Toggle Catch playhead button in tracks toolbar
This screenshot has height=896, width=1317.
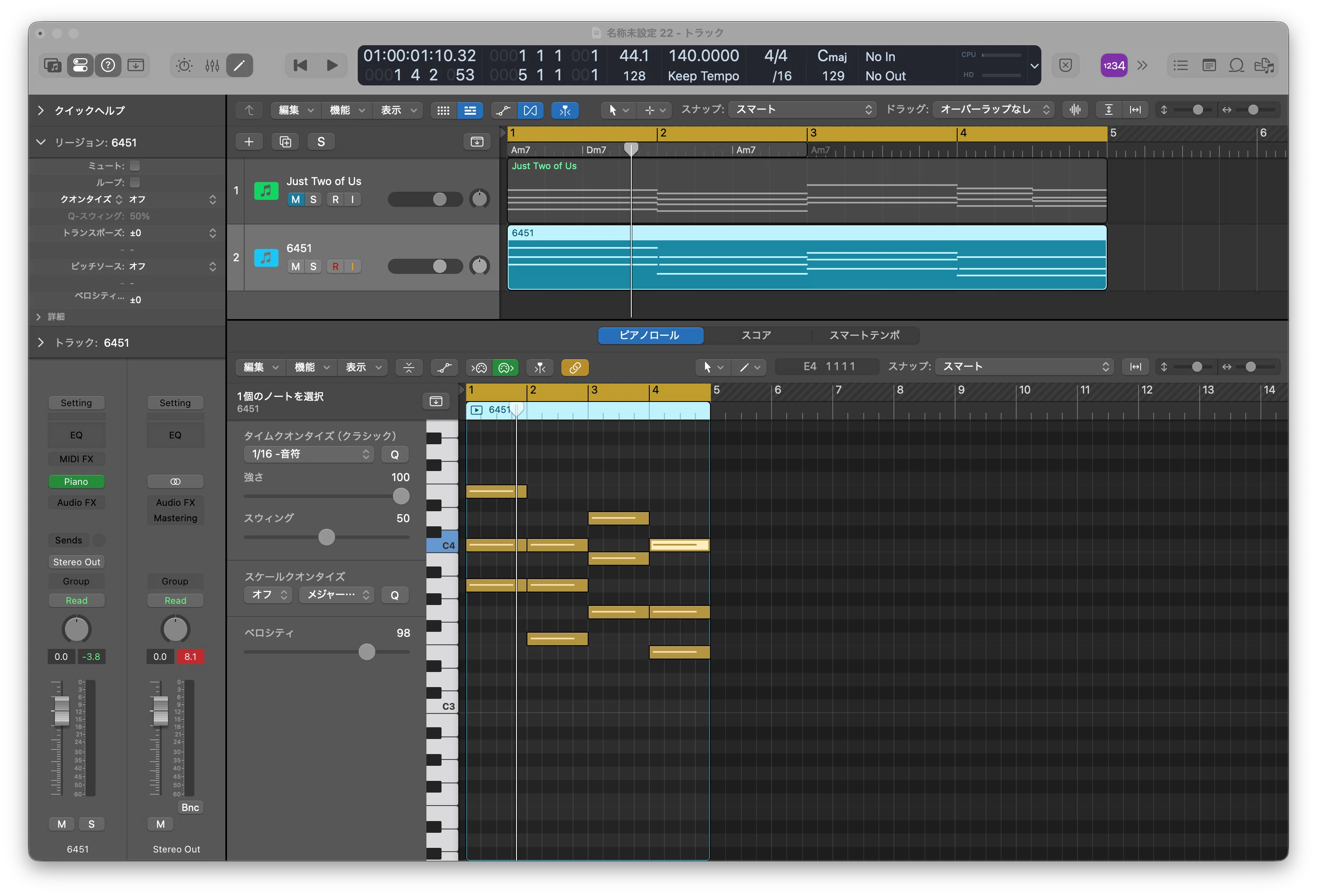click(566, 111)
